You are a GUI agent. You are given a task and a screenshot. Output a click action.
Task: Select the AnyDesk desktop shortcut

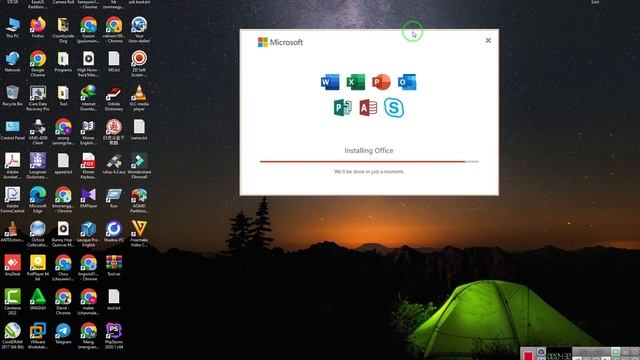pos(13,265)
